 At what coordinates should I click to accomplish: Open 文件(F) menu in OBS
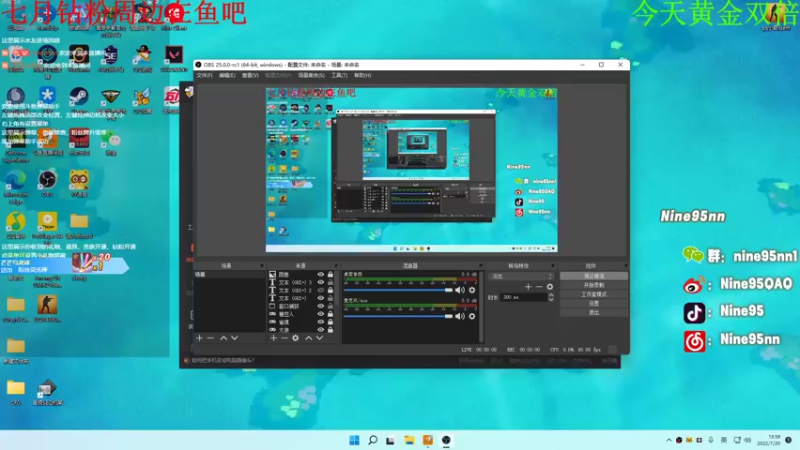tap(204, 75)
